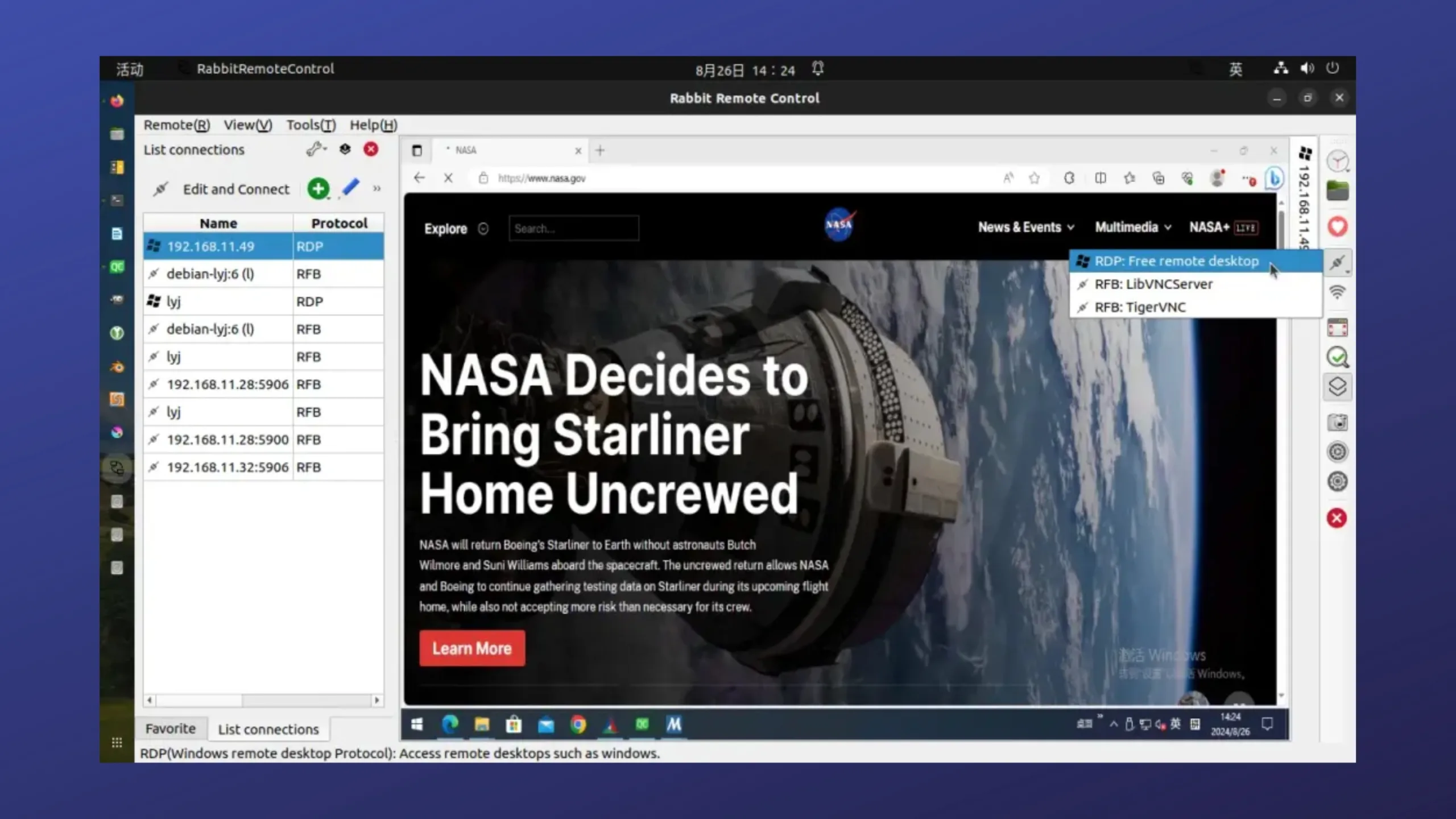
Task: Open the Help(H) menu
Action: (x=373, y=125)
